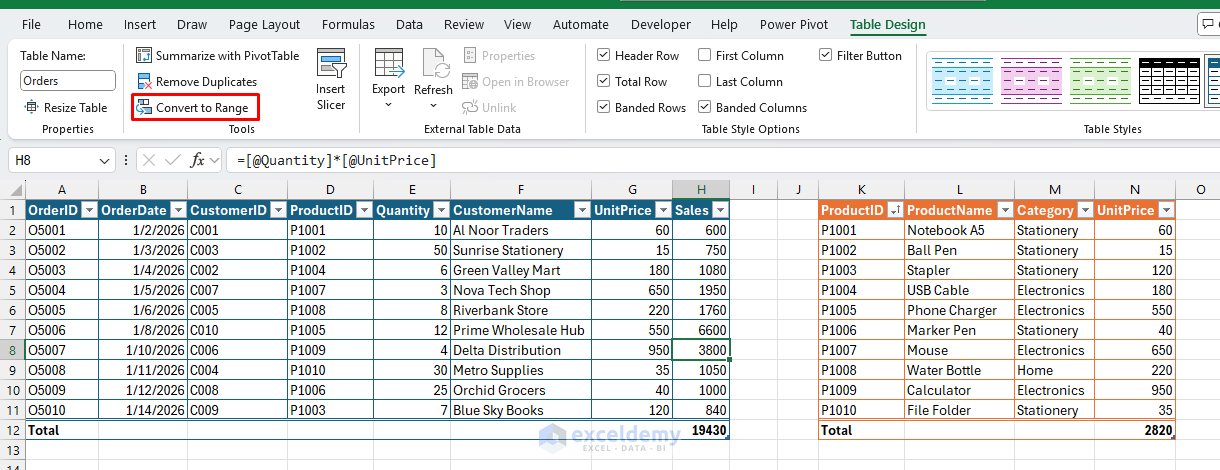This screenshot has width=1220, height=470.
Task: Enable the First Column checkbox
Action: click(x=705, y=56)
